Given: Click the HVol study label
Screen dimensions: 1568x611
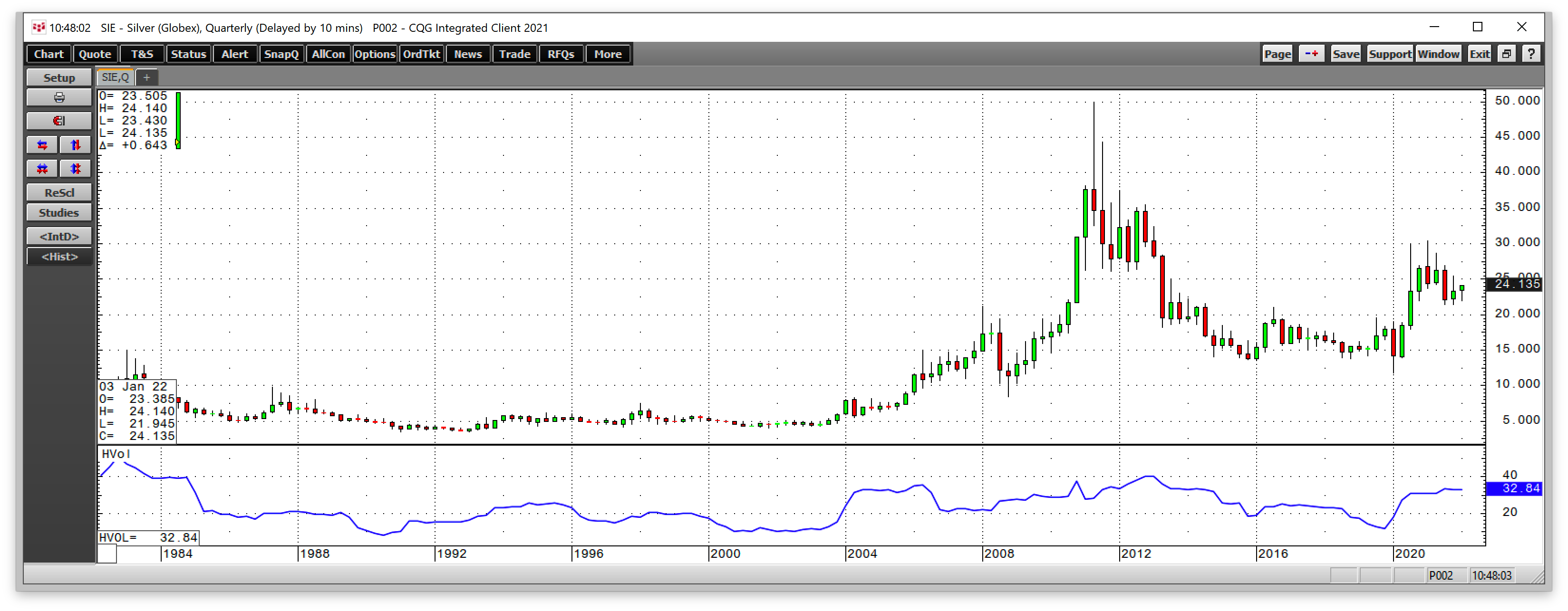Looking at the screenshot, I should (116, 454).
